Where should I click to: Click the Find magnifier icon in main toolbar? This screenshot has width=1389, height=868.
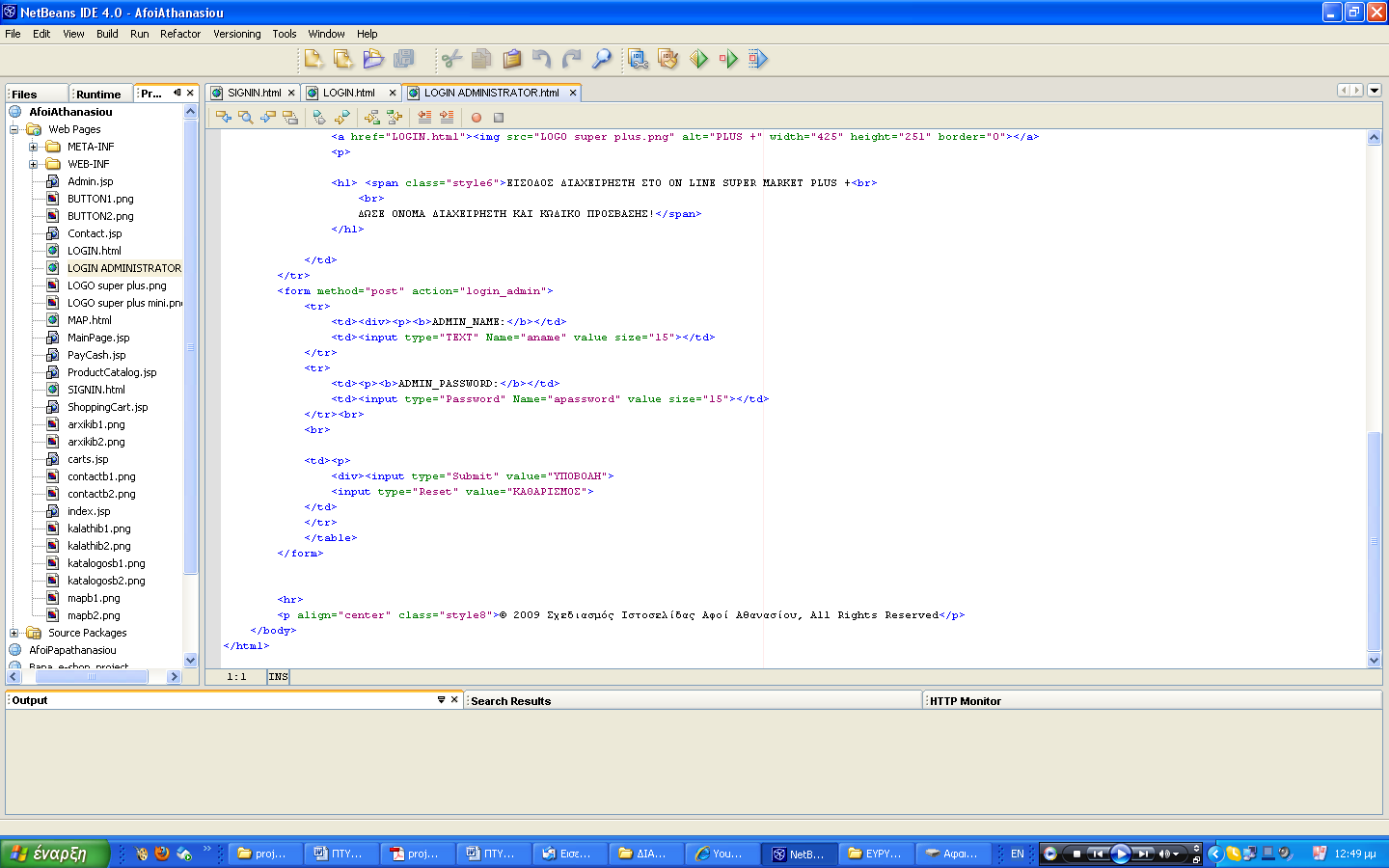[602, 59]
